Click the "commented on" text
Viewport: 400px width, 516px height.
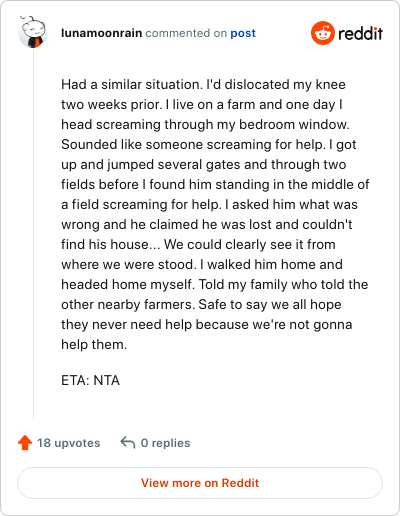click(186, 33)
